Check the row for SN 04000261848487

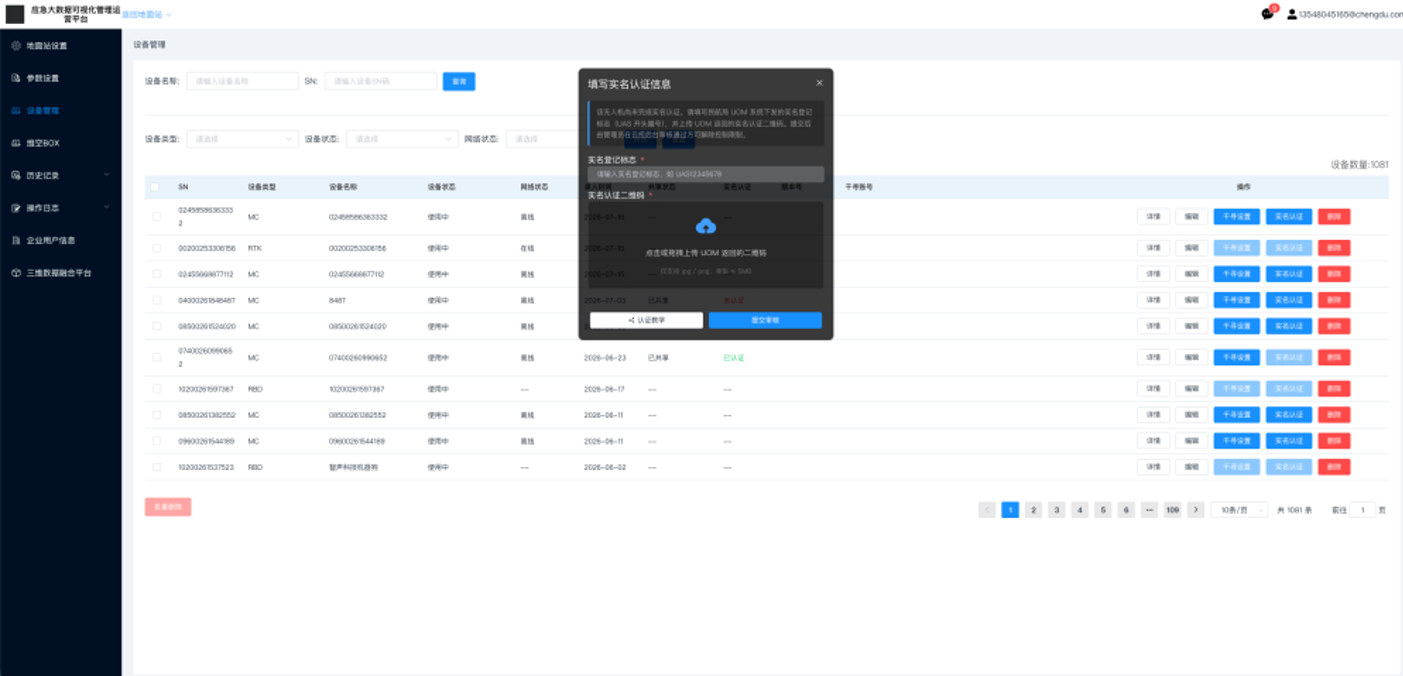tap(156, 300)
